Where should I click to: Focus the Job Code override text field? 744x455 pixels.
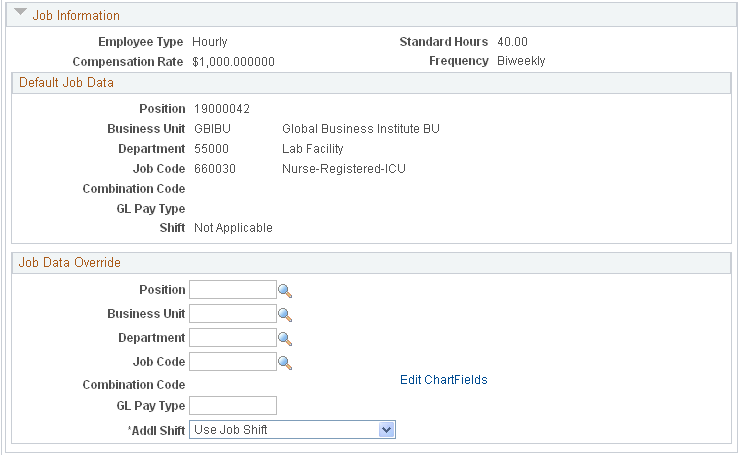tap(232, 362)
